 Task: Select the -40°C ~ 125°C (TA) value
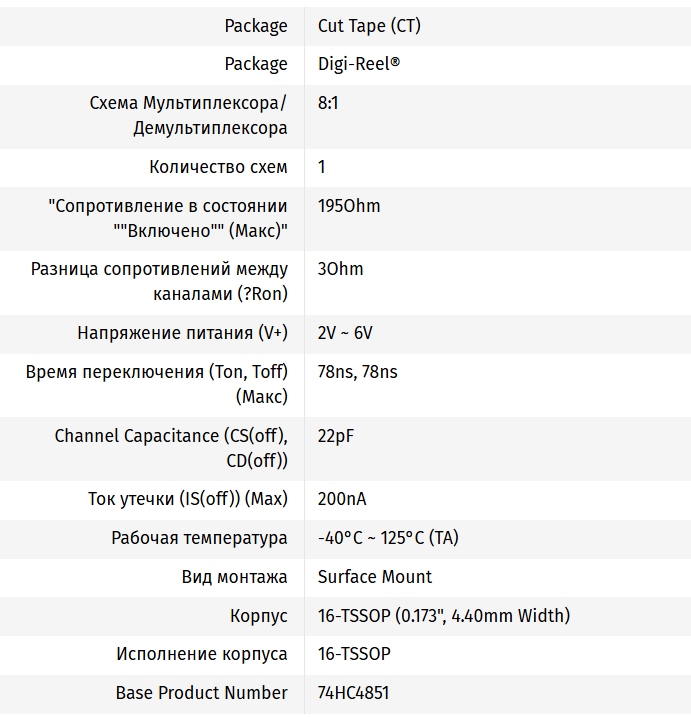click(x=388, y=538)
